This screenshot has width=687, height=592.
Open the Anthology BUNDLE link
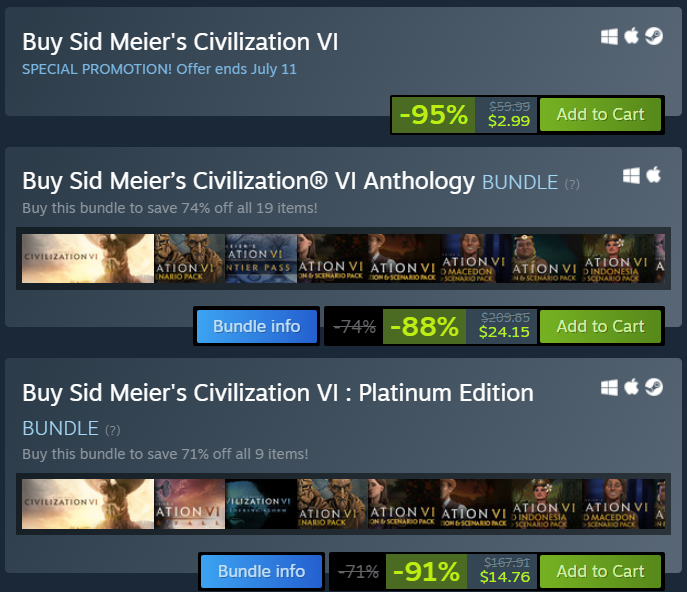[519, 182]
